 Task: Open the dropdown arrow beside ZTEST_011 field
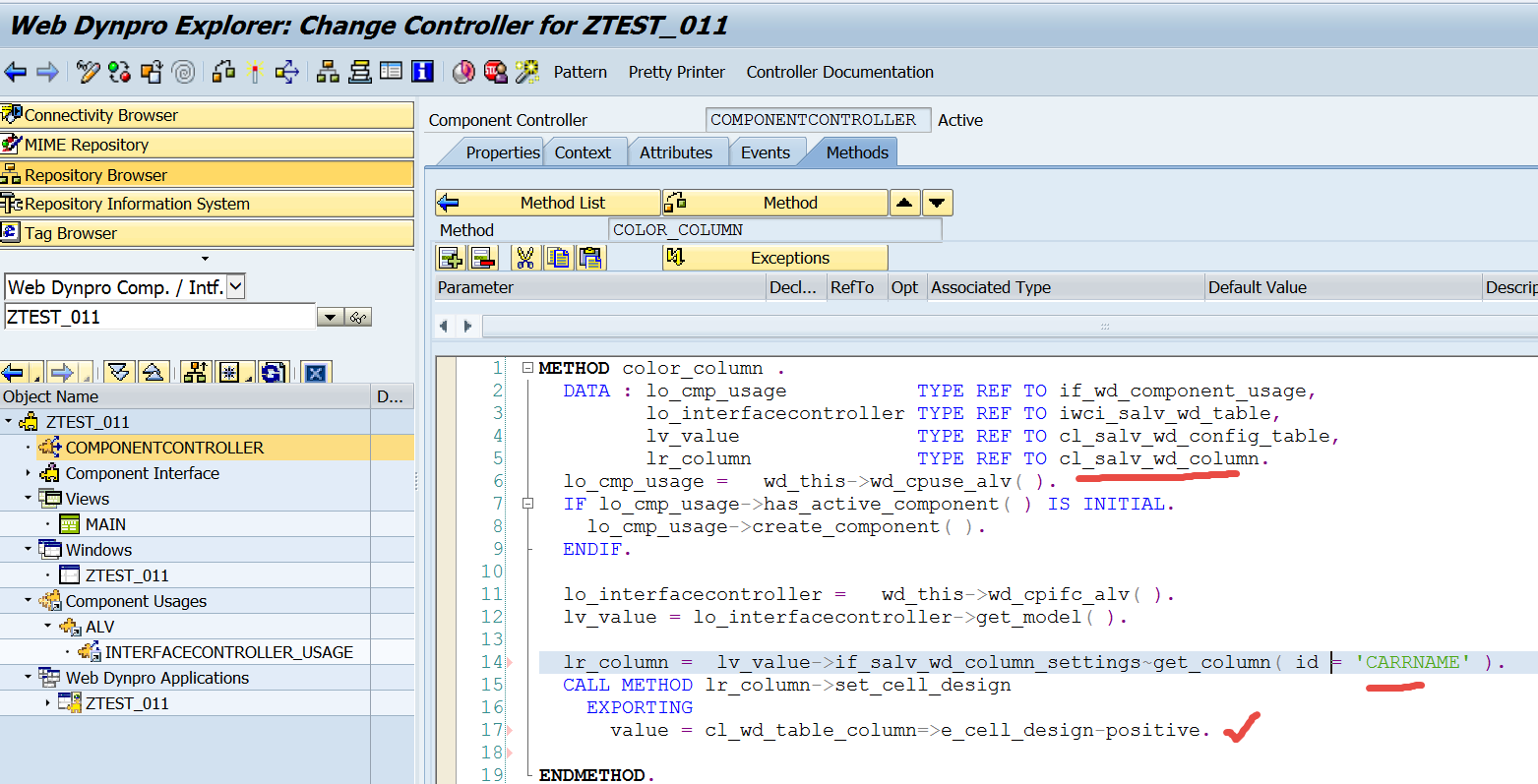(331, 317)
